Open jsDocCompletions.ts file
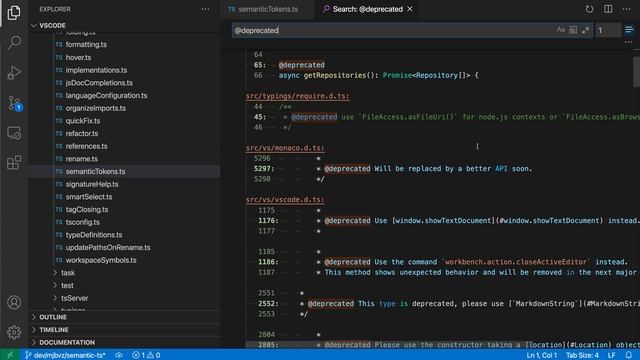Image resolution: width=640 pixels, height=360 pixels. [99, 83]
